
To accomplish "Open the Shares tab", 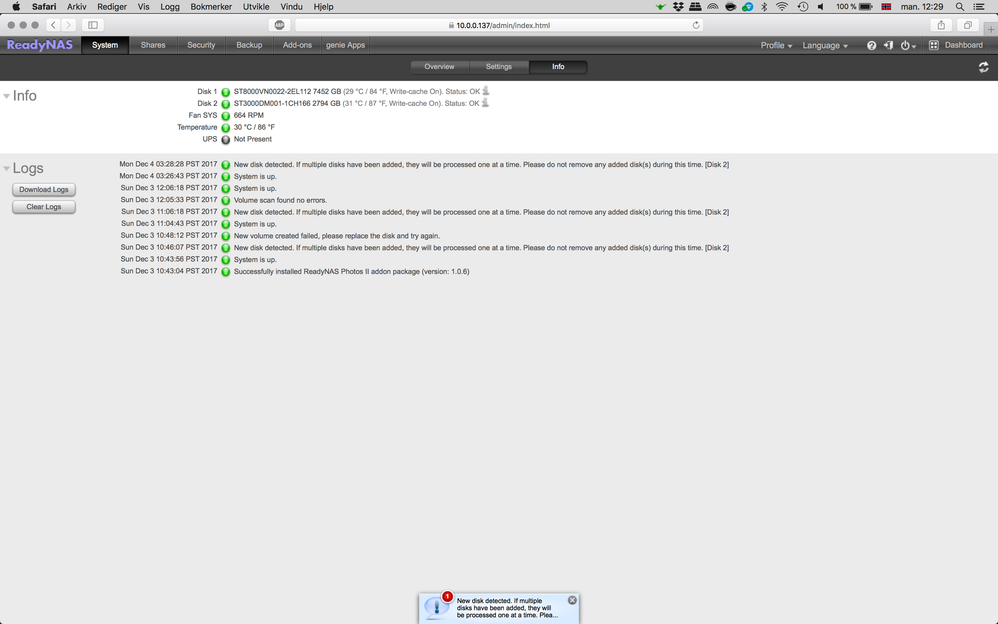I will tap(153, 45).
